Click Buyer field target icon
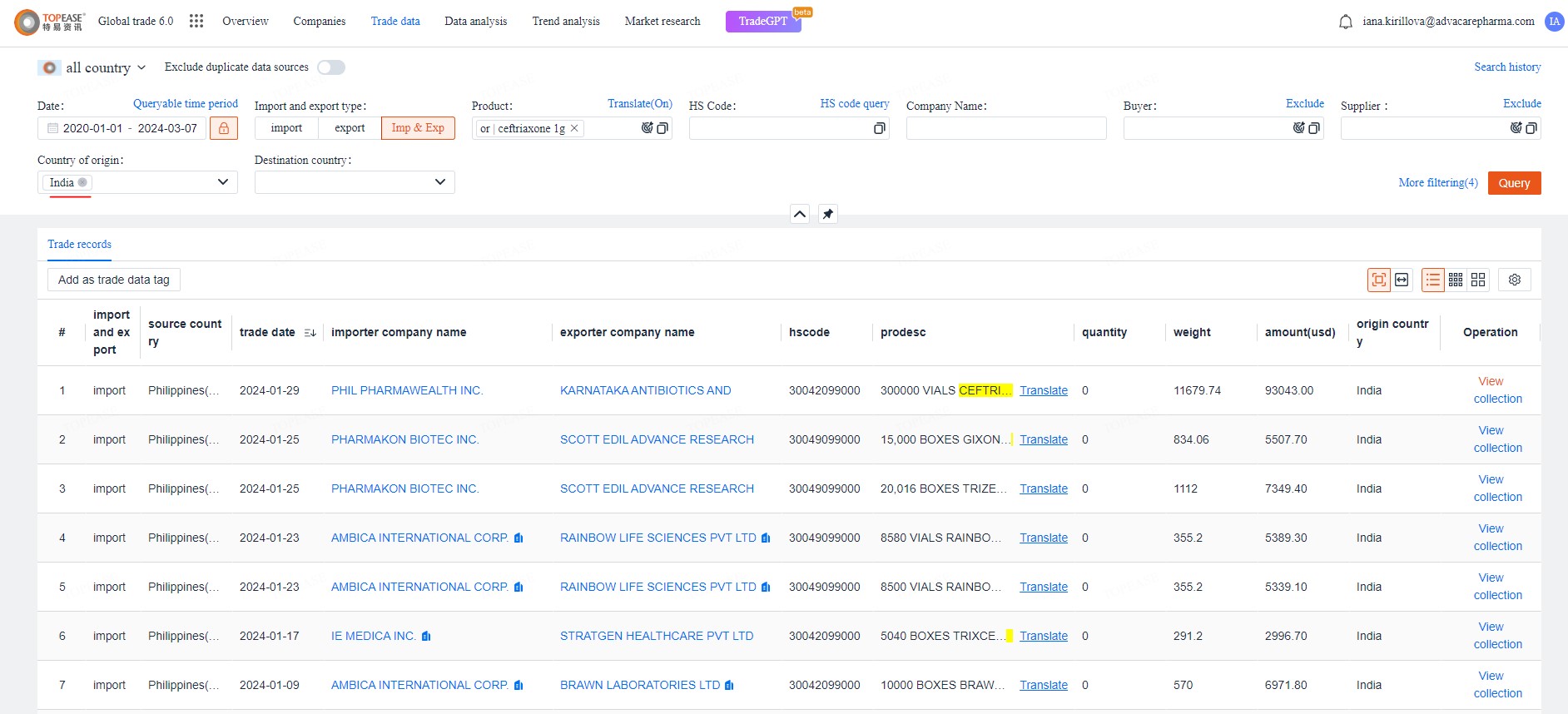The height and width of the screenshot is (714, 1568). tap(1298, 128)
